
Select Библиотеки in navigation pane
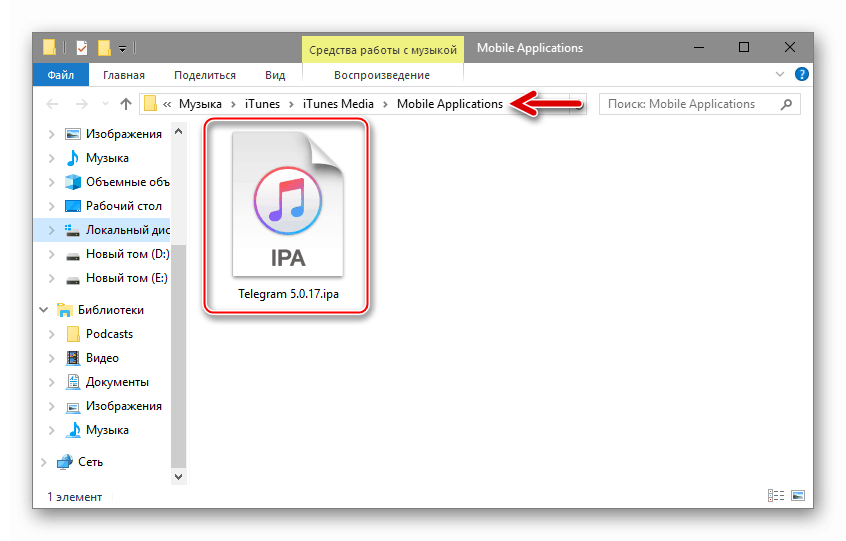point(111,310)
